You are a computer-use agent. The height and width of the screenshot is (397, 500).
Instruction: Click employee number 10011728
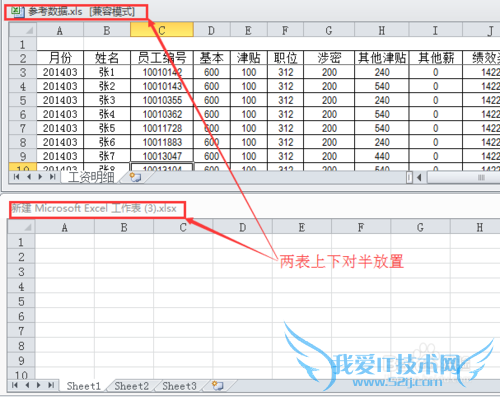162,128
